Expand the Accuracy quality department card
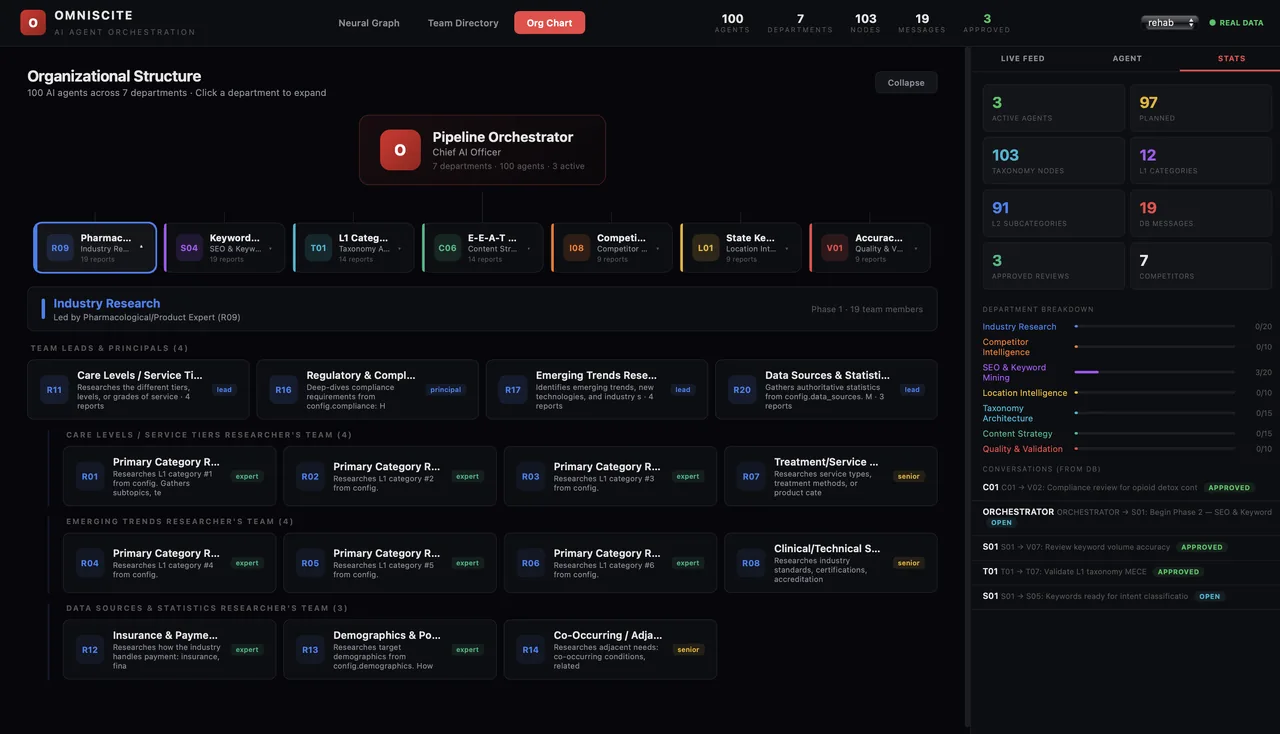Viewport: 1280px width, 734px height. (x=870, y=248)
